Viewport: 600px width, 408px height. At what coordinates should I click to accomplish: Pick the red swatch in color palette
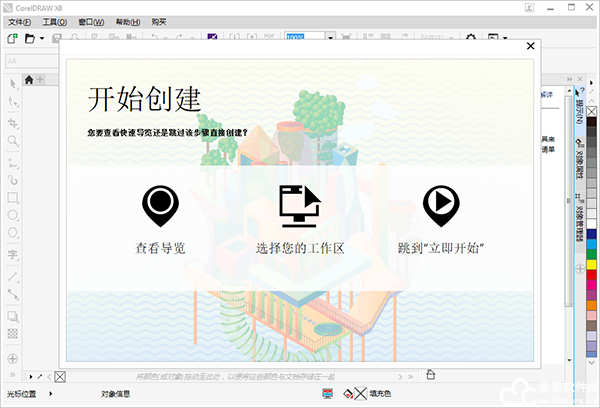tap(592, 275)
